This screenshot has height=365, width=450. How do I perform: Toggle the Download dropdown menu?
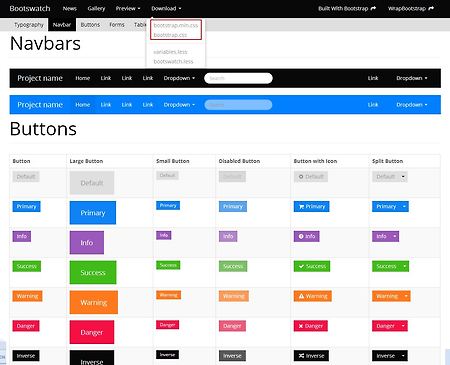(166, 8)
